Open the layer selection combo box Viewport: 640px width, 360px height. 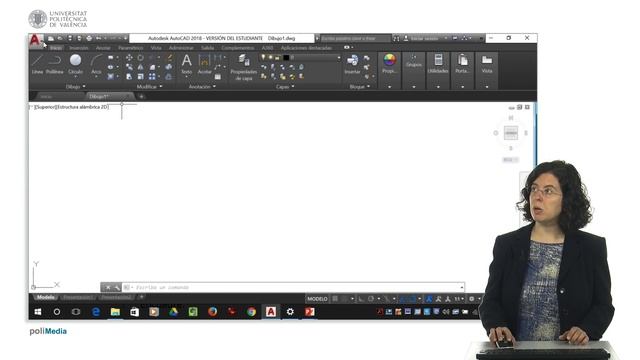300,58
